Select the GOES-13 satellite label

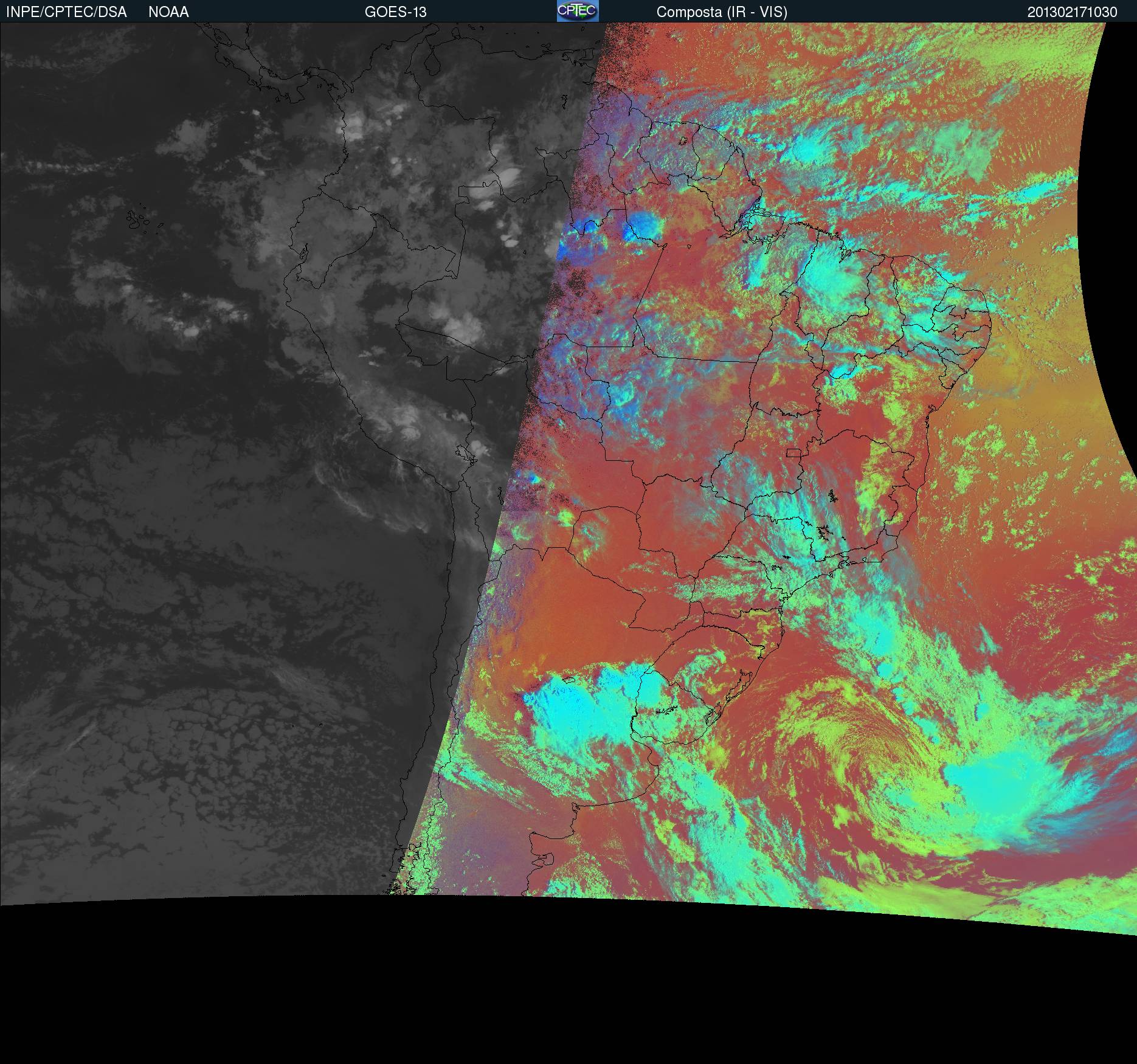click(395, 12)
